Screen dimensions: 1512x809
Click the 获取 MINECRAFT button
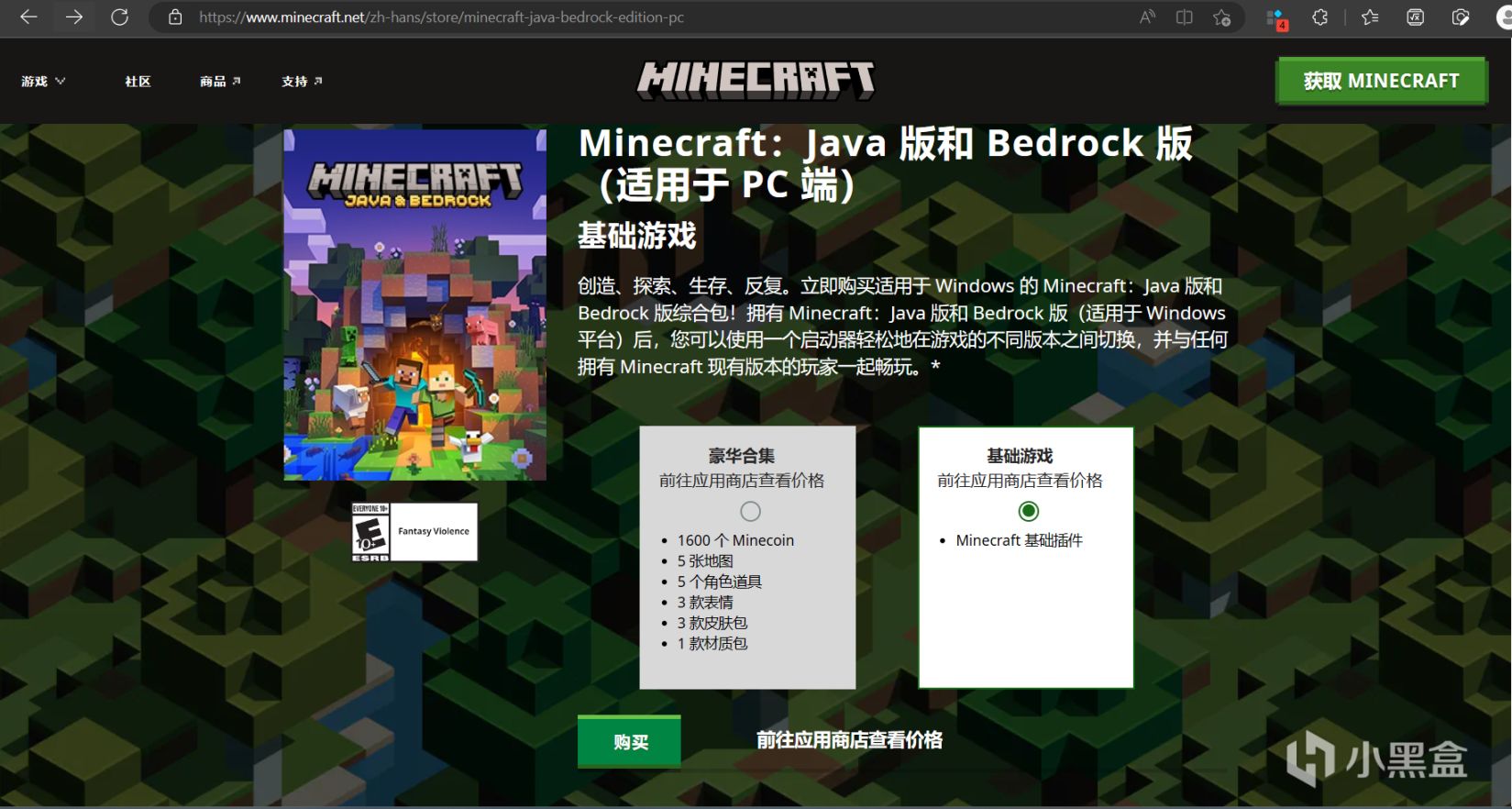pos(1381,81)
